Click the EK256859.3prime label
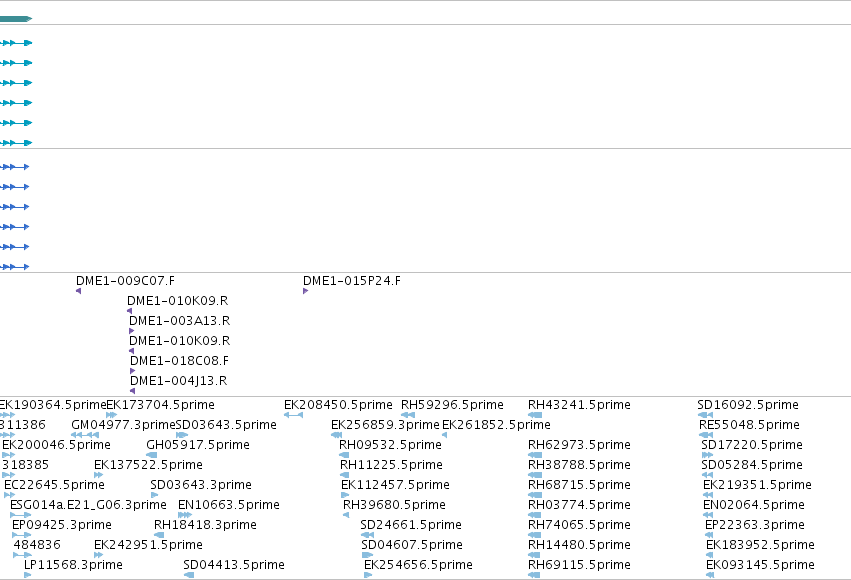Screen dimensions: 851x580 pos(385,425)
